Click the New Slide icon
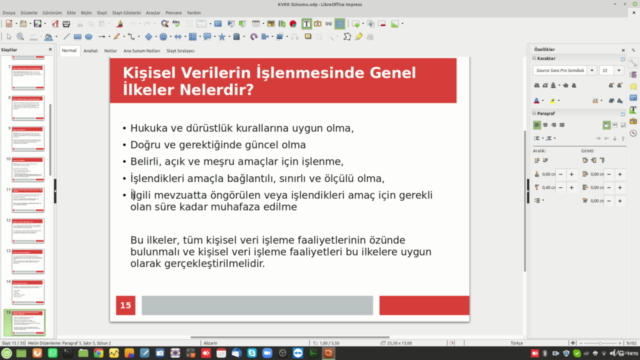 pyautogui.click(x=356, y=24)
